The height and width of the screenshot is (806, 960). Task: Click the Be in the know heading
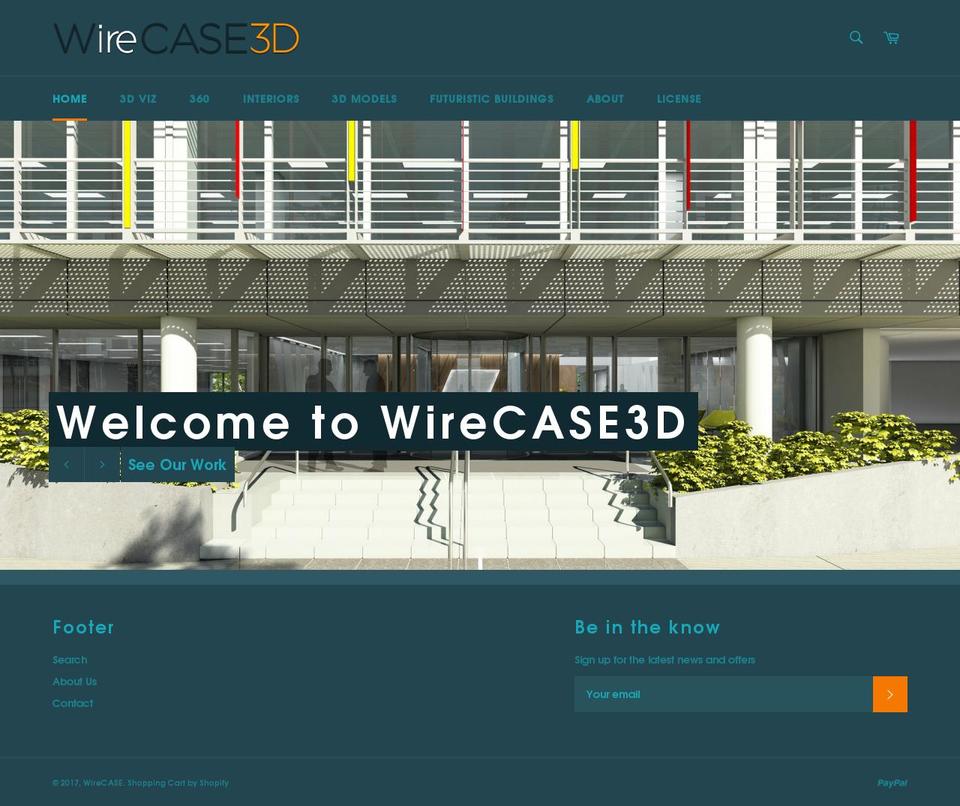click(x=647, y=627)
